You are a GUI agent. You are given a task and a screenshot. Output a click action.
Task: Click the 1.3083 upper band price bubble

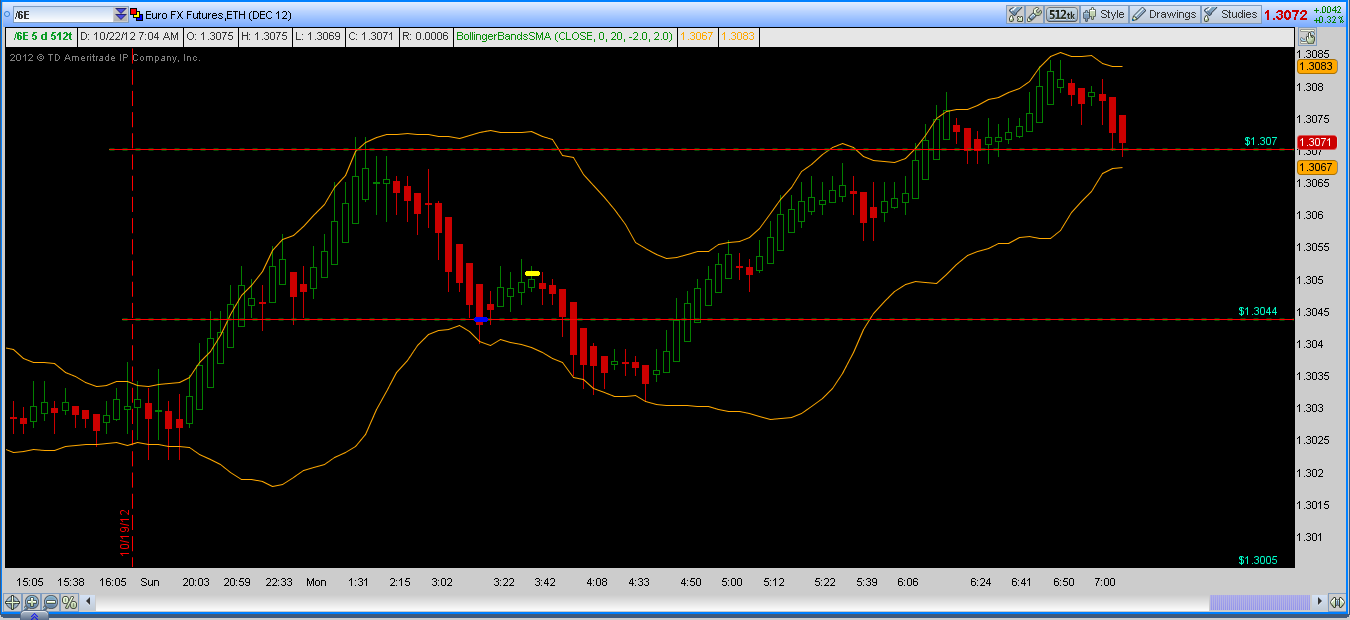tap(1316, 66)
